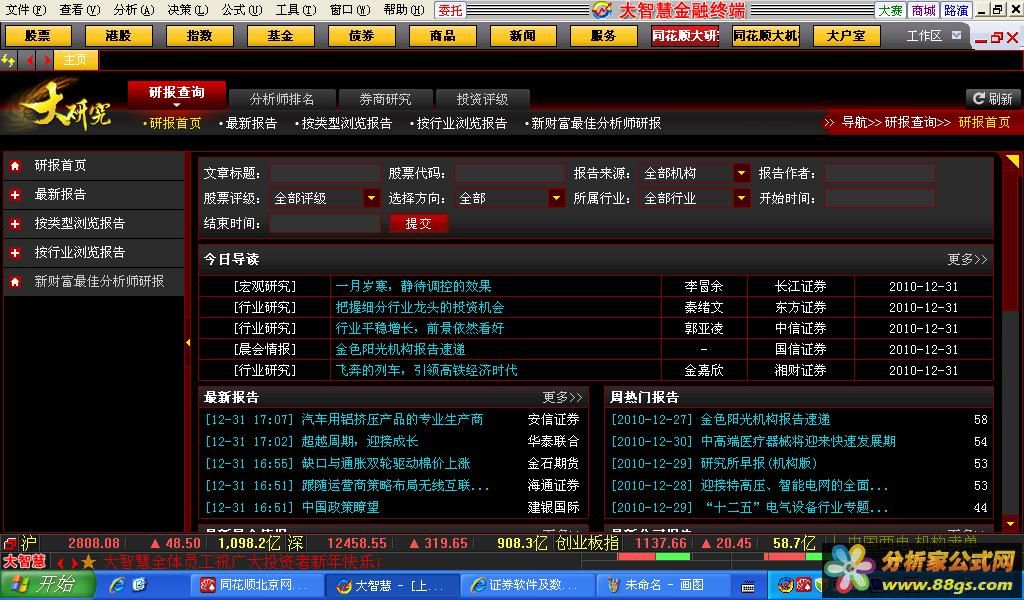Click the 大赛 button at top right

pyautogui.click(x=891, y=10)
